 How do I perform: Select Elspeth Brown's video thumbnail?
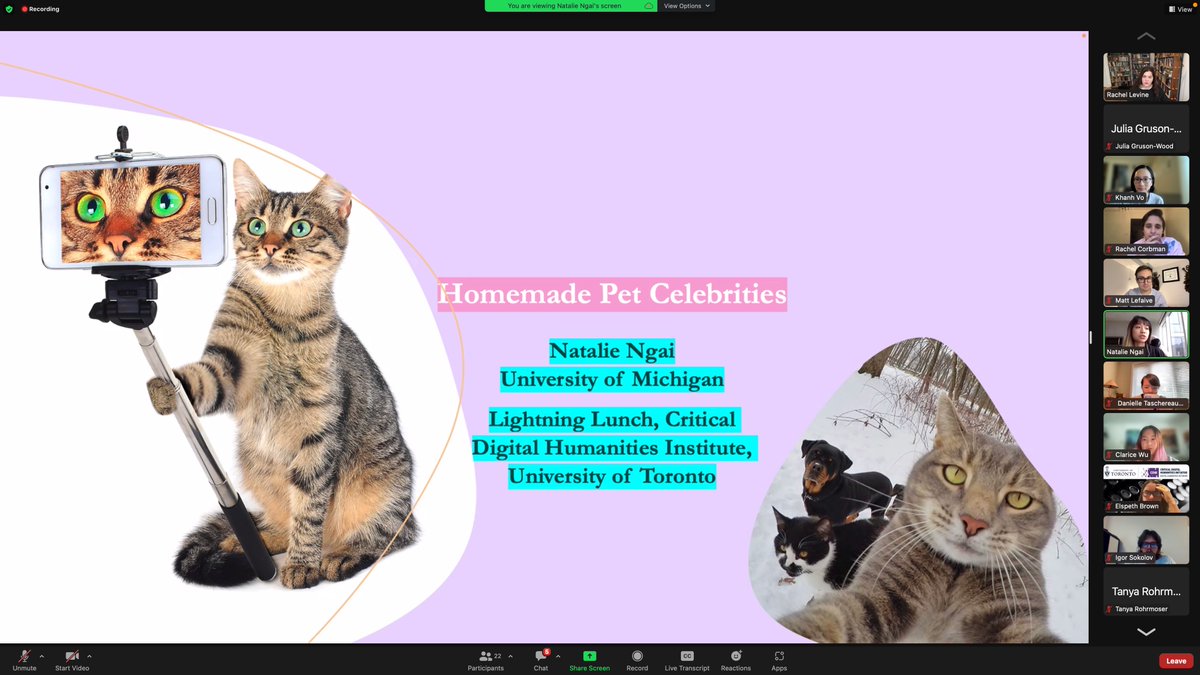(1146, 489)
